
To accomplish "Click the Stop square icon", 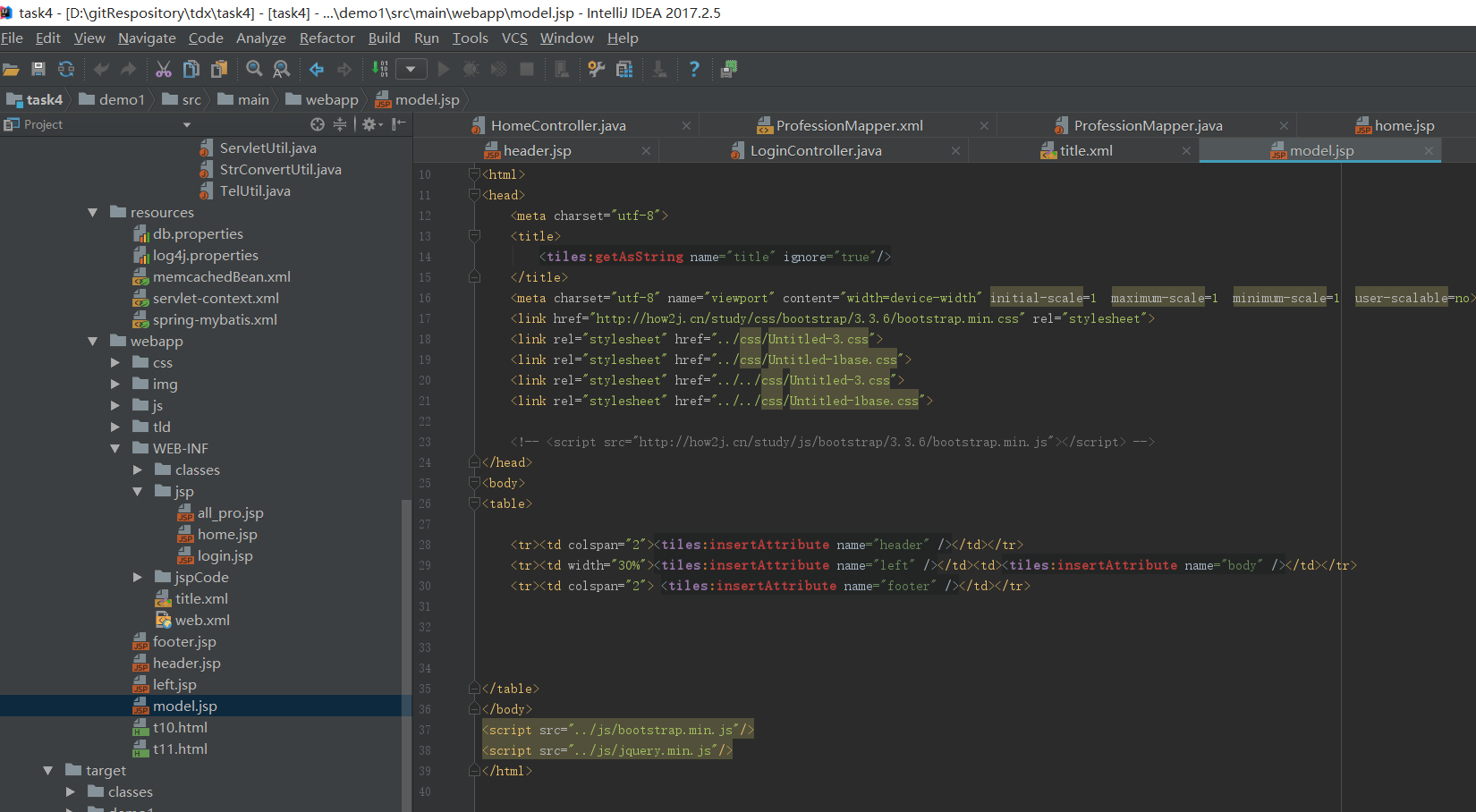I will pos(527,69).
